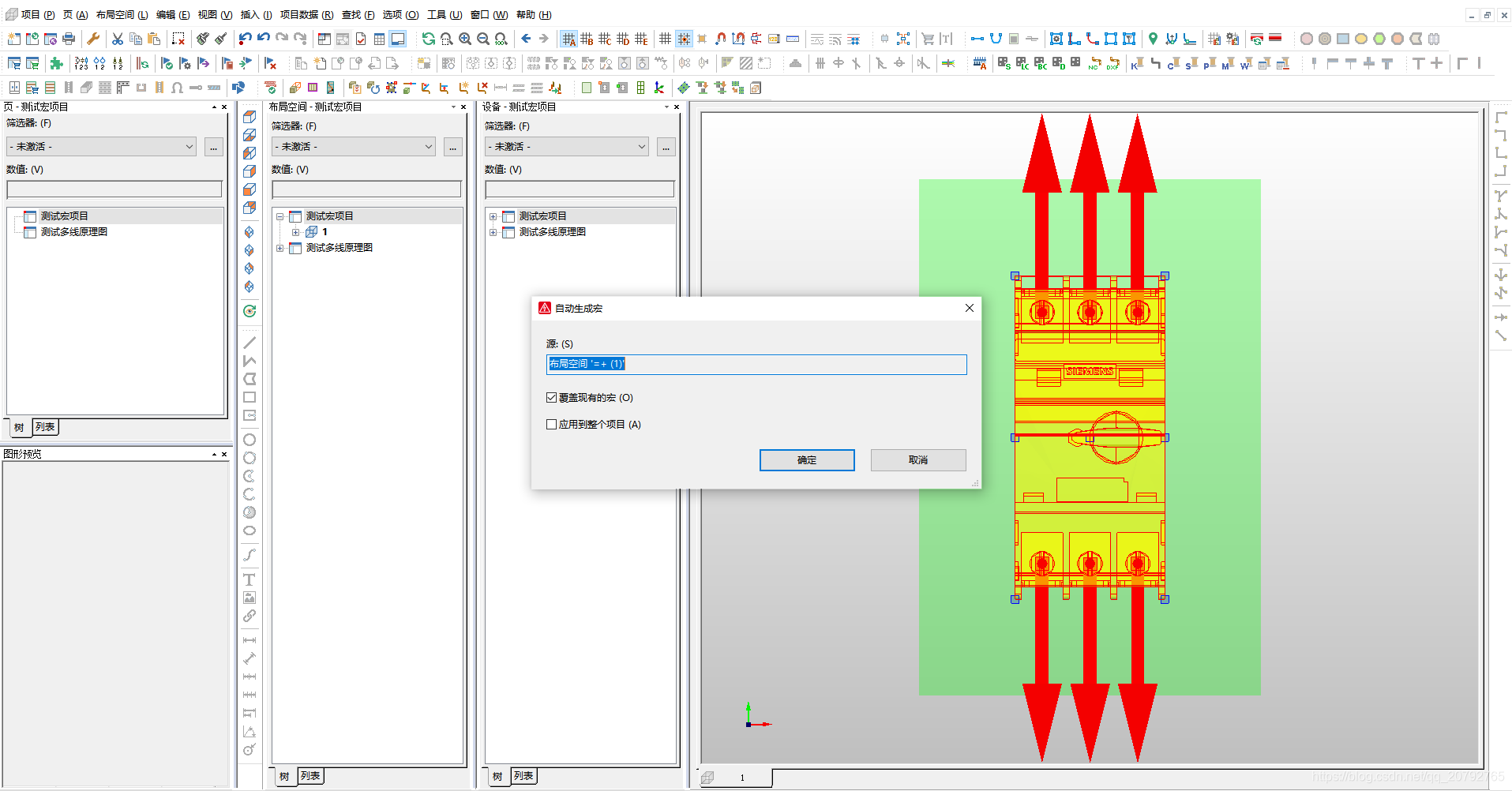Enable the 应用到整个项目 checkbox
This screenshot has width=1512, height=791.
[552, 425]
